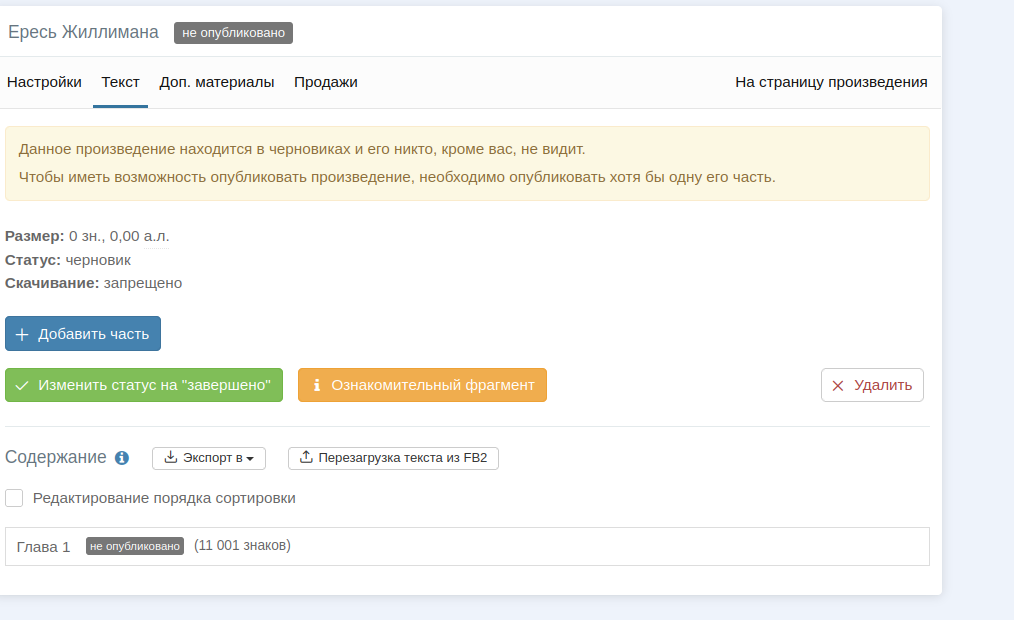Click the upload icon on Перезагрузка текста
Image resolution: width=1014 pixels, height=620 pixels.
point(306,458)
